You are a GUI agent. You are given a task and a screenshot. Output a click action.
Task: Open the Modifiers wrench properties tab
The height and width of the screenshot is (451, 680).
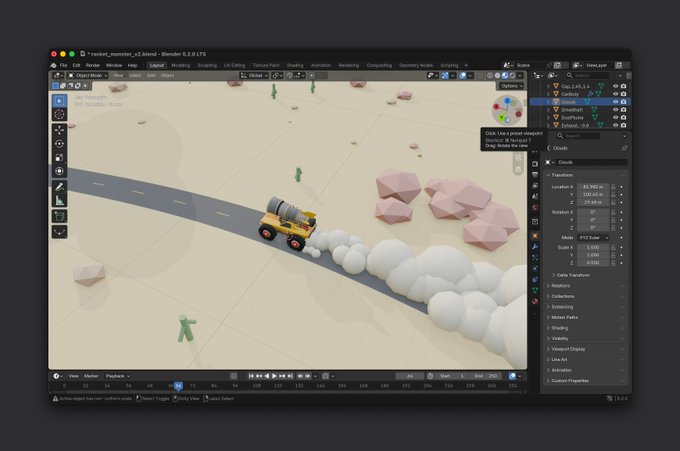coord(535,247)
